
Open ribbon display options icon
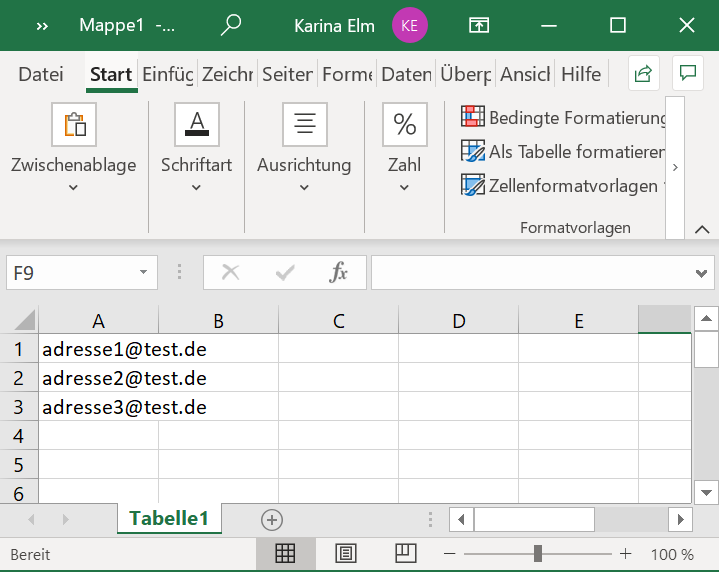[x=479, y=25]
